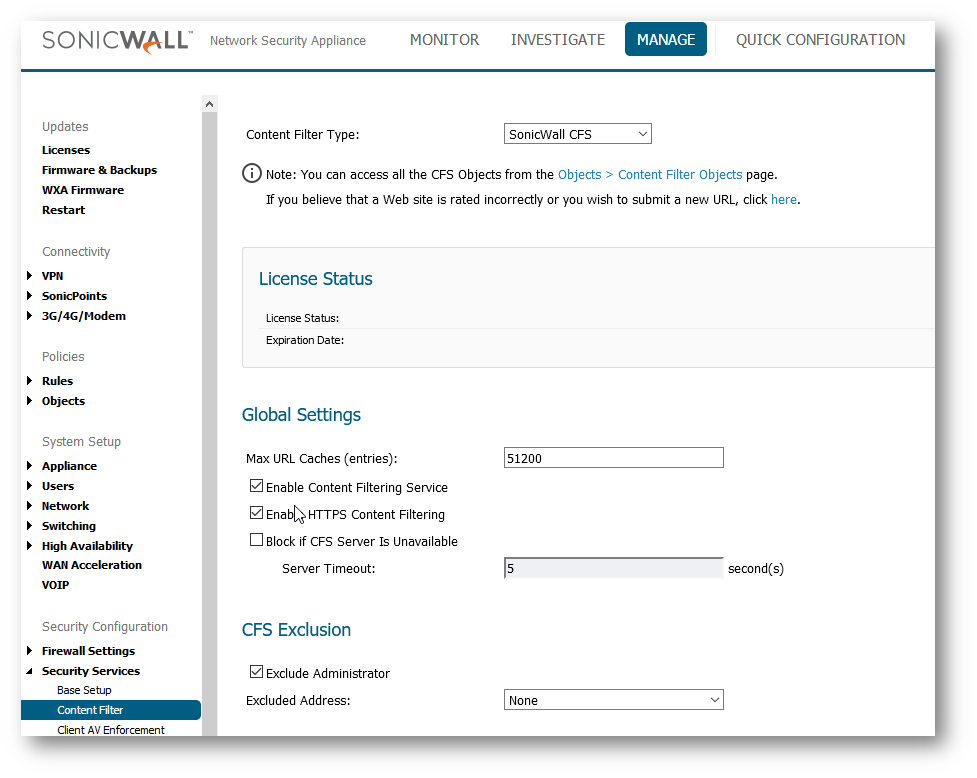Click the Max URL Caches input field
This screenshot has width=977, height=778.
tap(613, 458)
